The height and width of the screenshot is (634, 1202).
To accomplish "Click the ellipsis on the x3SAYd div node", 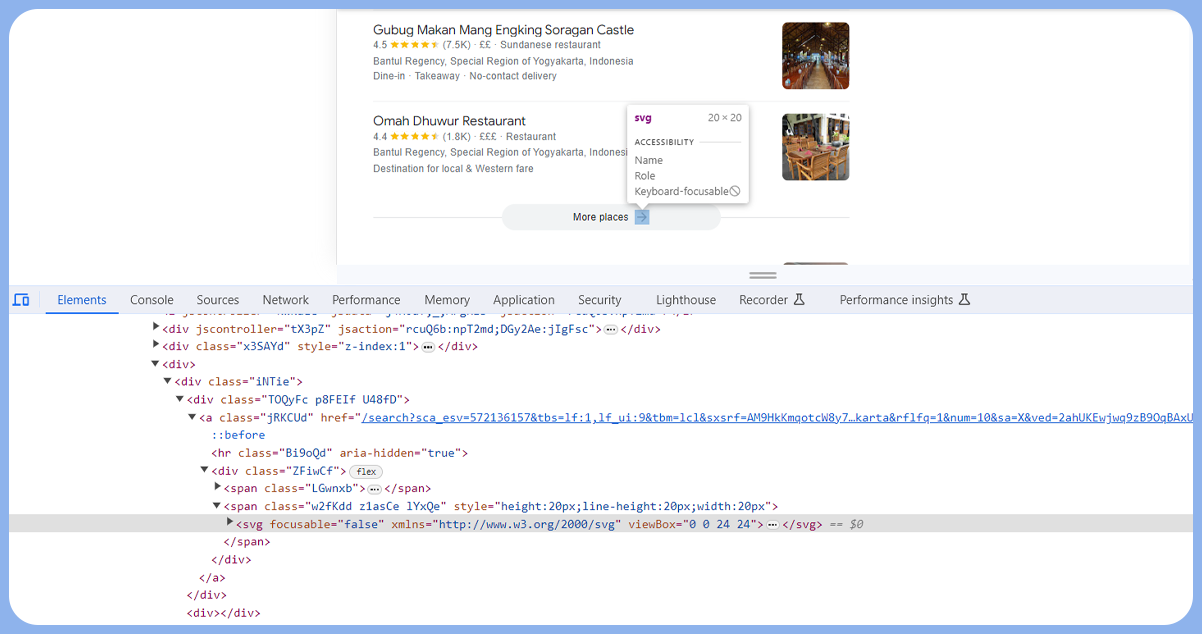I will 427,346.
